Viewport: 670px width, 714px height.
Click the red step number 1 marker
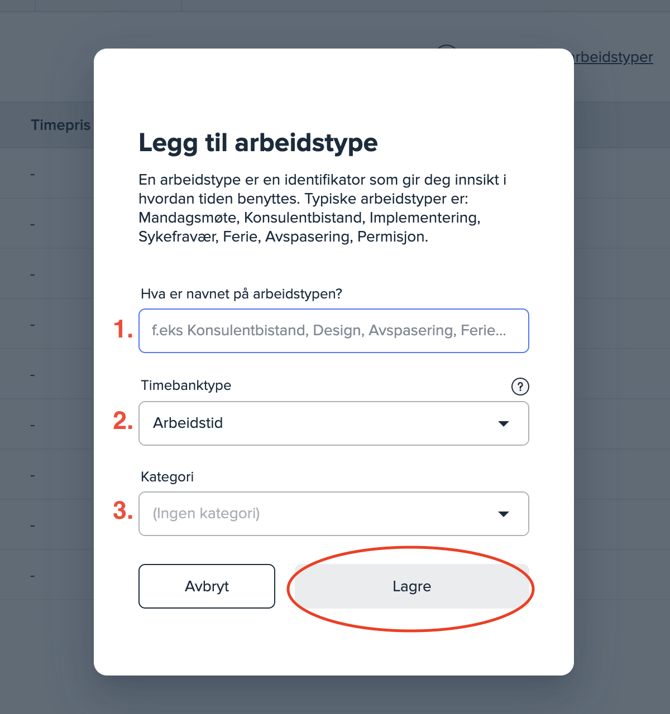click(123, 330)
